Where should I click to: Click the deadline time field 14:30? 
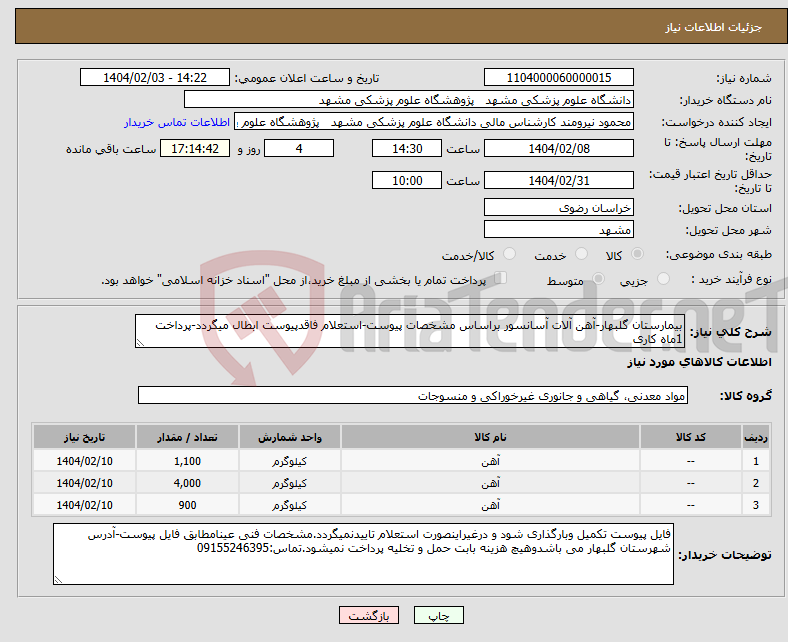(407, 148)
